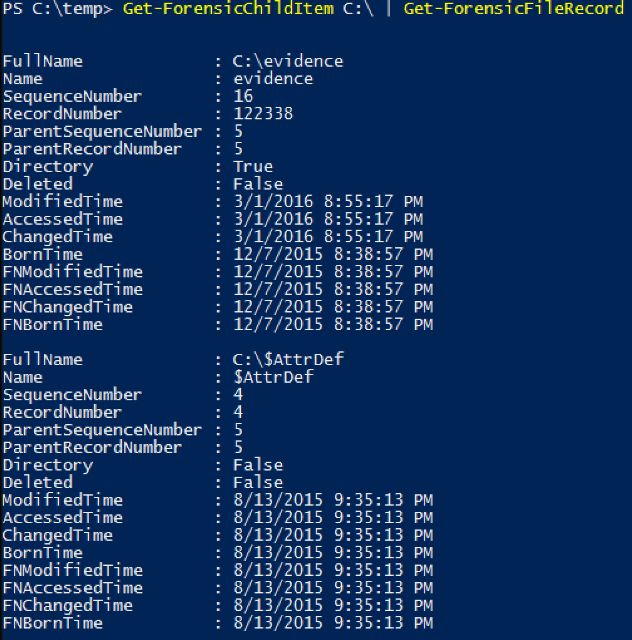
Task: Click the Directory True value
Action: pyautogui.click(x=253, y=167)
